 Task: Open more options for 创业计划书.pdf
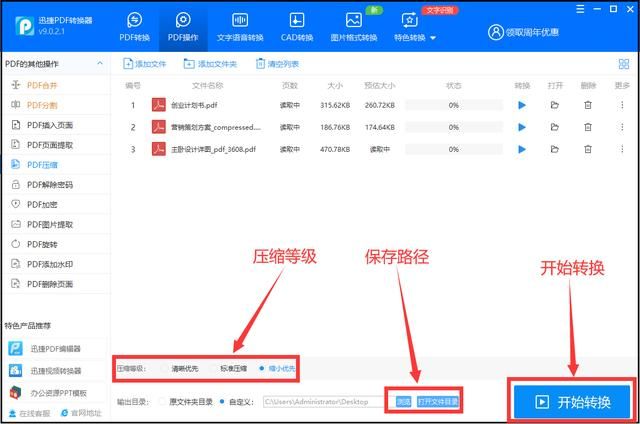tap(622, 105)
